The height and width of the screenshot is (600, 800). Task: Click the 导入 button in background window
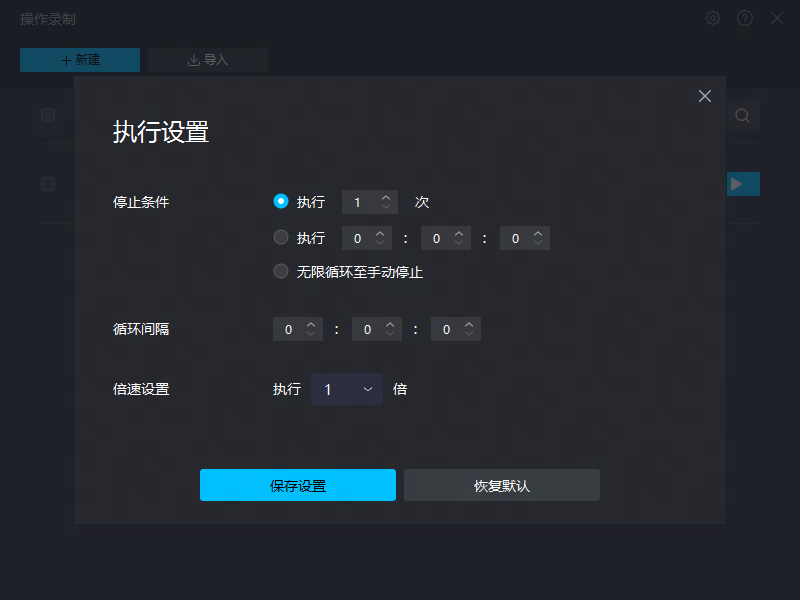pos(208,60)
